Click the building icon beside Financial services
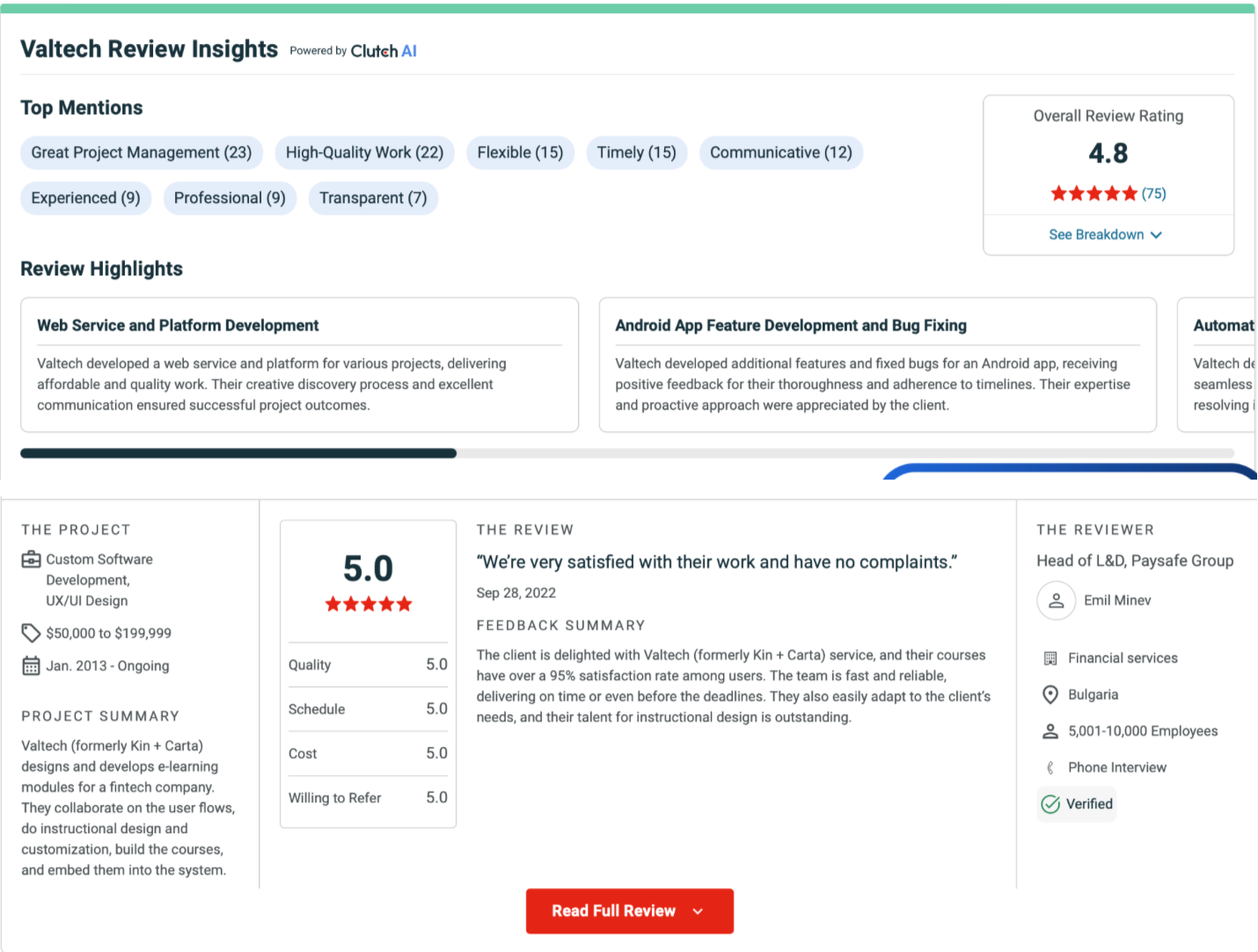Viewport: 1258px width, 952px height. pyautogui.click(x=1050, y=658)
